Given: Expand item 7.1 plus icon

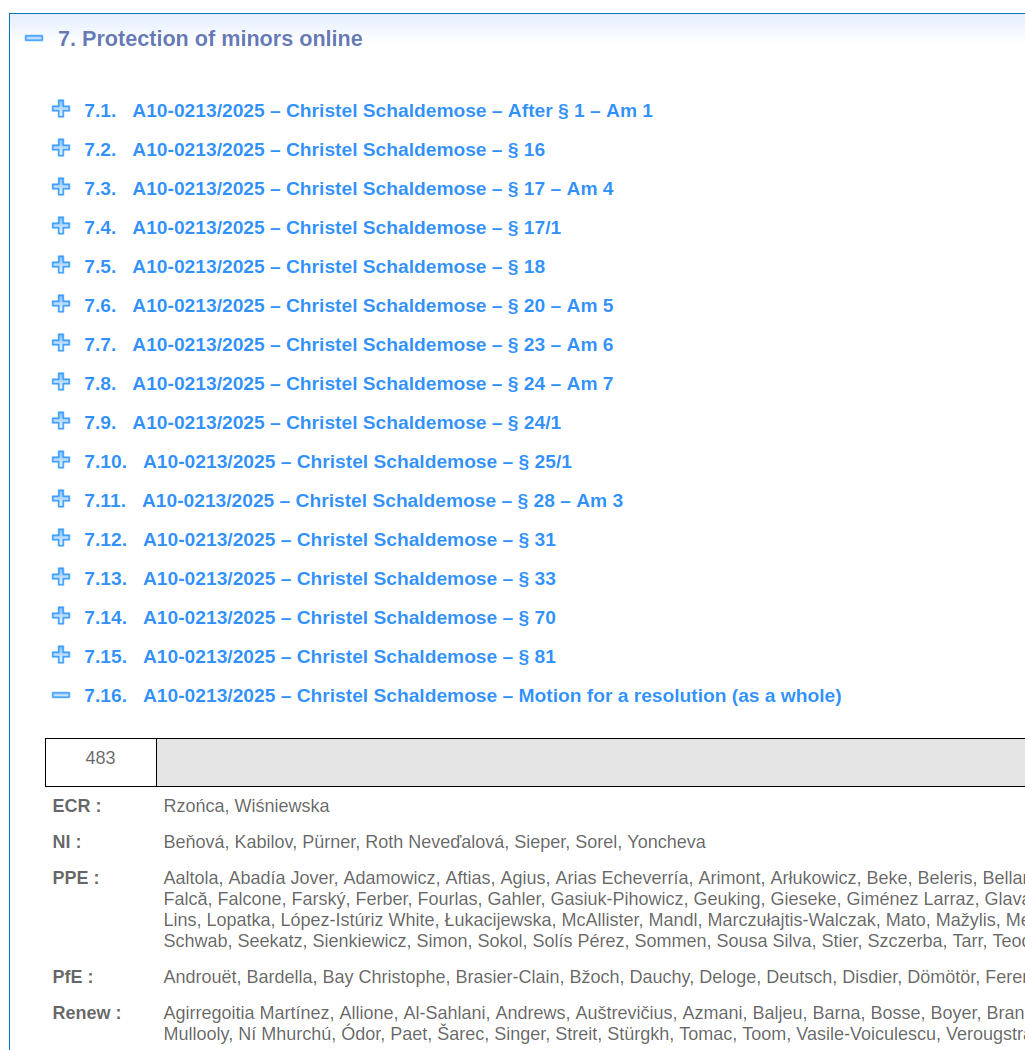Looking at the screenshot, I should click(x=61, y=109).
